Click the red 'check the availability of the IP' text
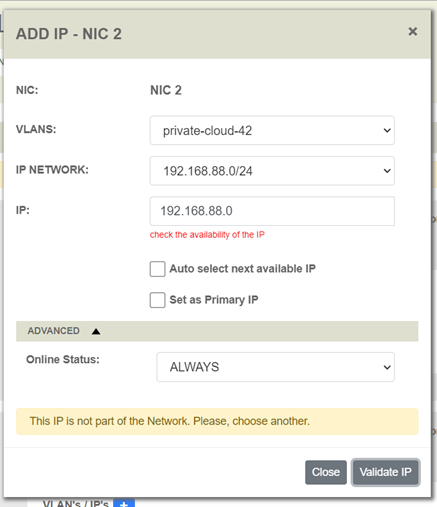The width and height of the screenshot is (437, 507). [207, 235]
